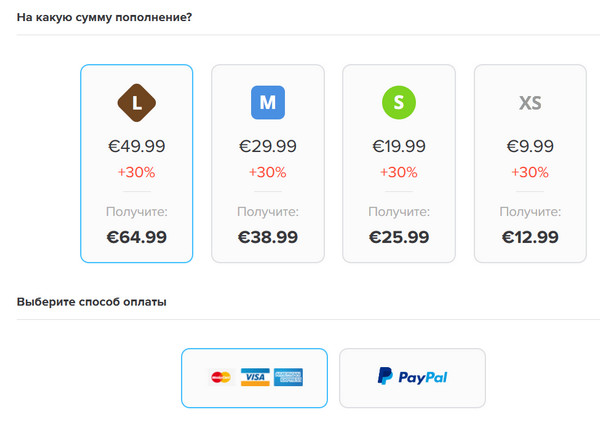This screenshot has width=600, height=422.
Task: Click the €25.99 total you receive
Action: [399, 237]
